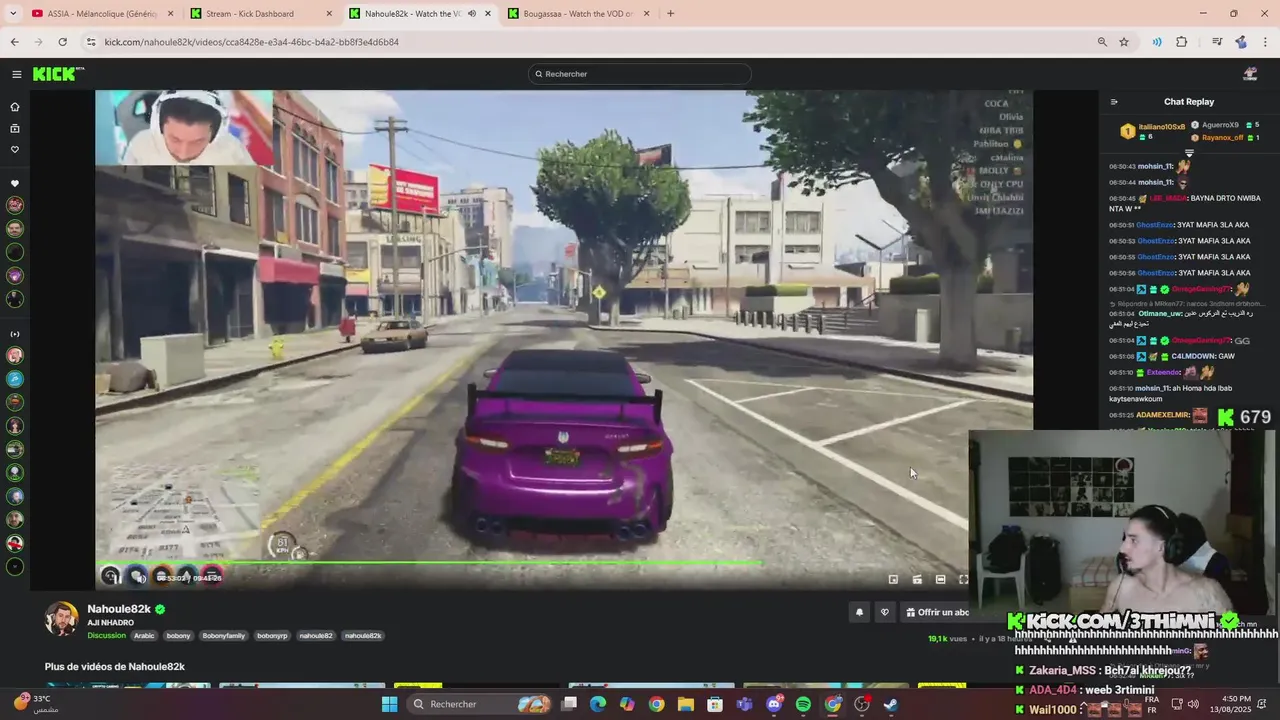Select the Bobonyfamily tag
The width and height of the screenshot is (1280, 720).
[x=223, y=635]
